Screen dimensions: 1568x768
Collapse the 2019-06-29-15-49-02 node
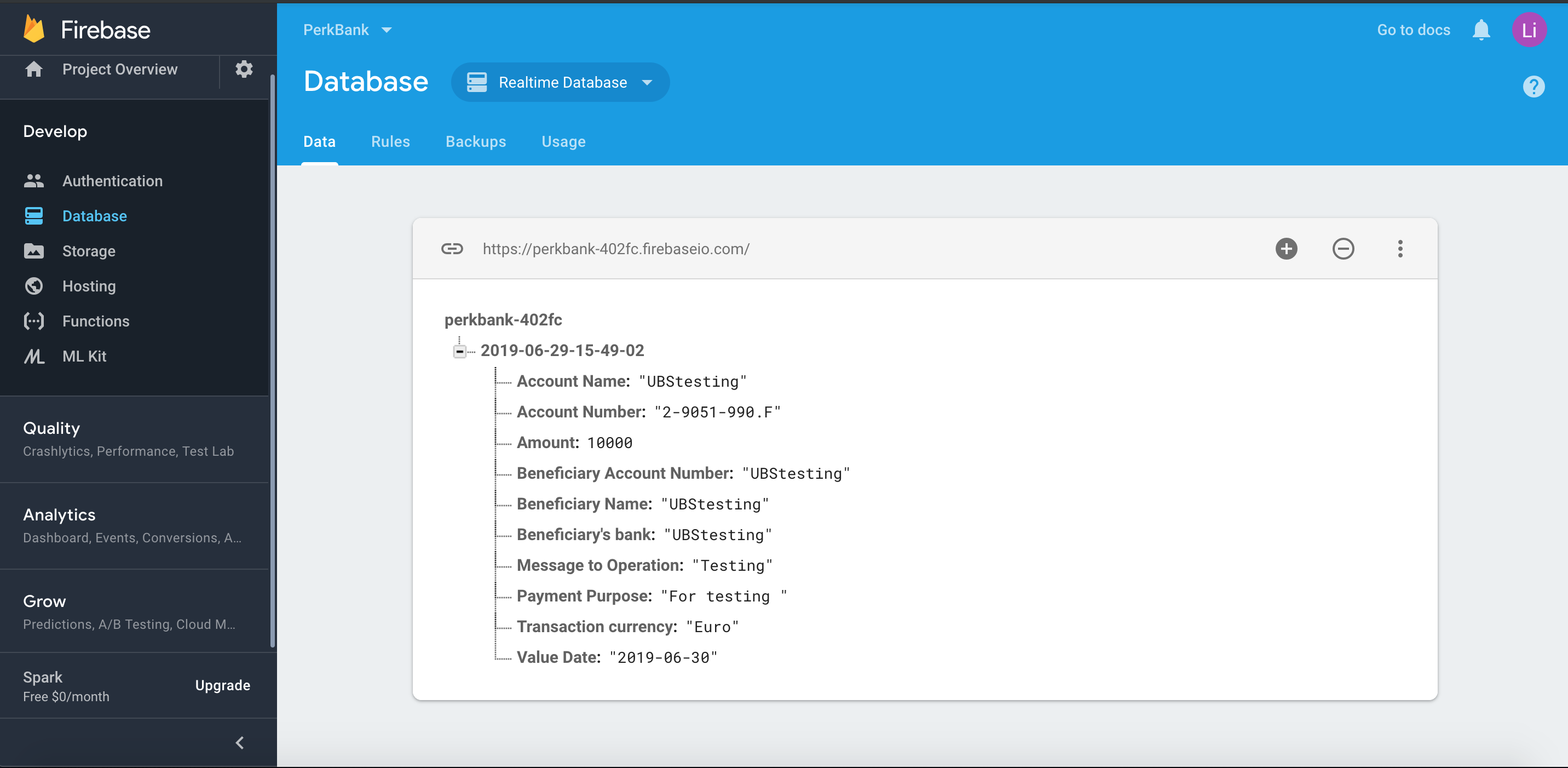(459, 351)
